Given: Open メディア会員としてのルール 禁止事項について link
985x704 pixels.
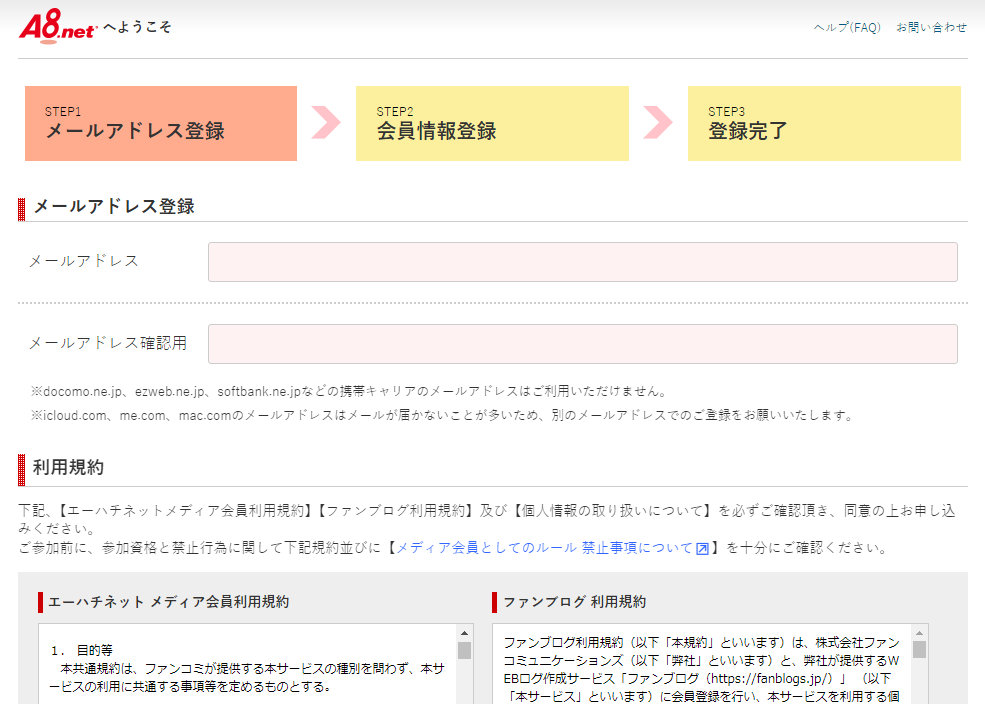Looking at the screenshot, I should (544, 548).
